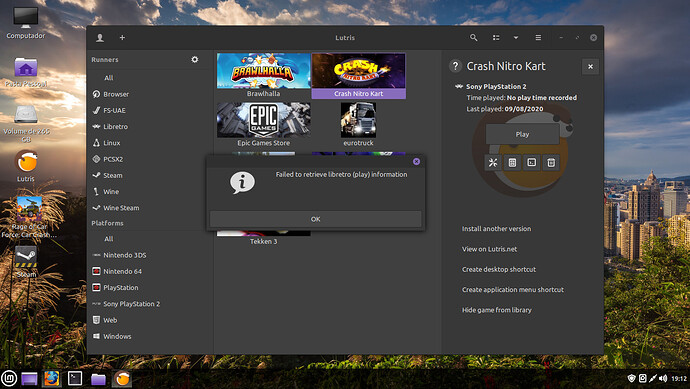Filter by Wine runner

coord(111,192)
